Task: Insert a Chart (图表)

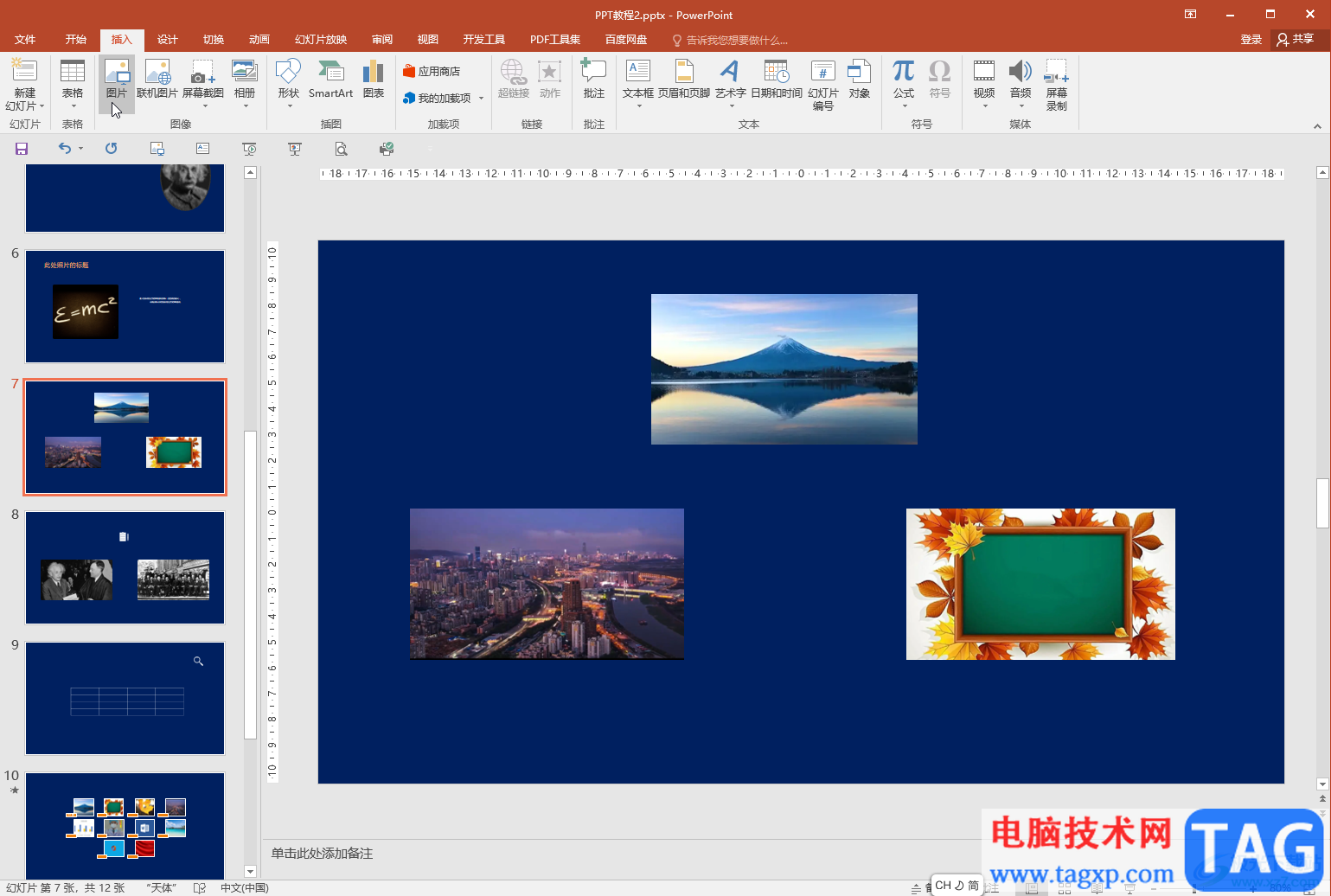Action: coord(374,80)
